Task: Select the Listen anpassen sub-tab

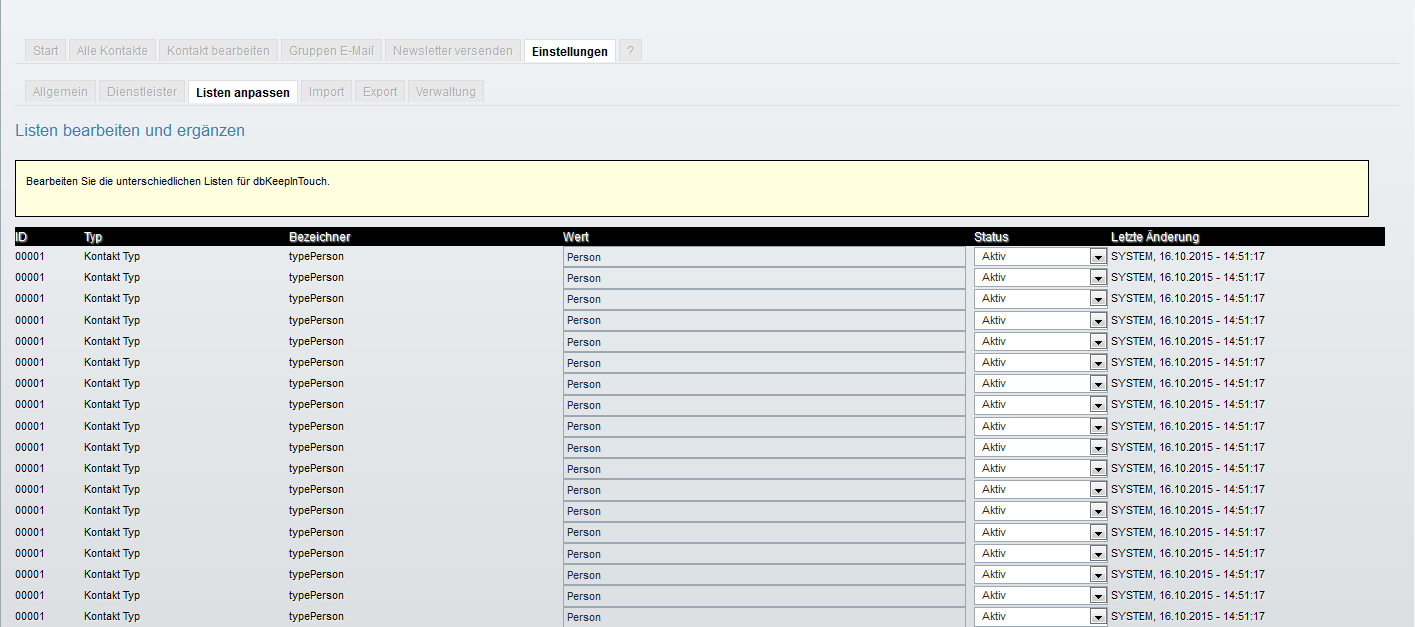Action: (243, 92)
